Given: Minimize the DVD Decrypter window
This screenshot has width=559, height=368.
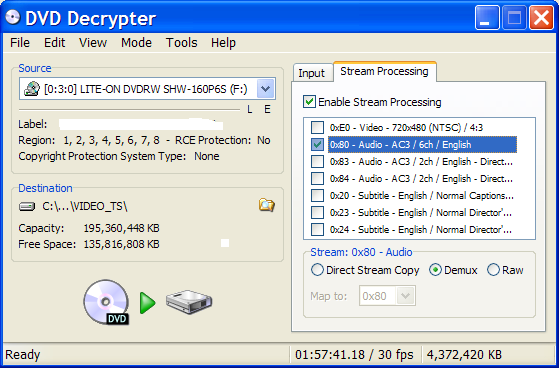Looking at the screenshot, I should [487, 18].
